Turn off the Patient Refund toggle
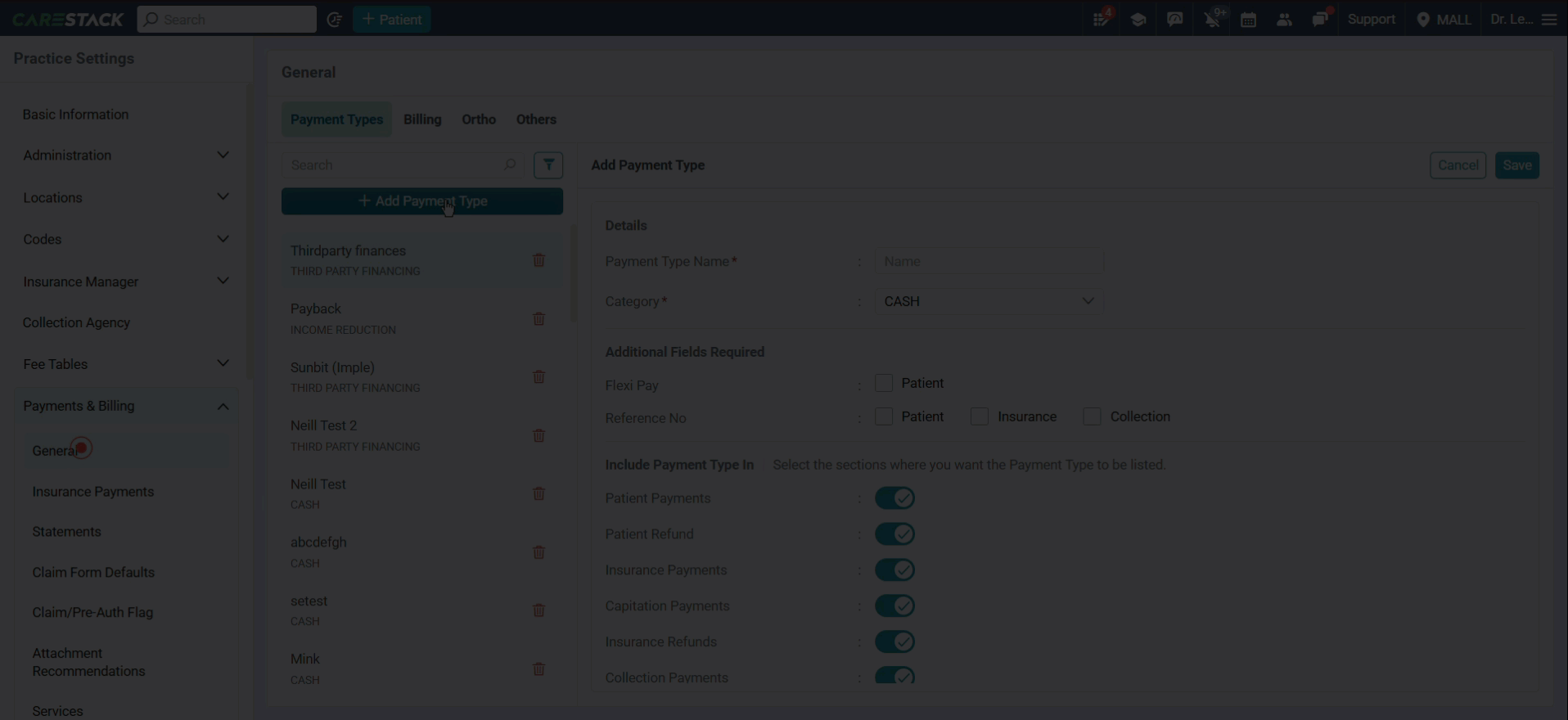1568x720 pixels. click(x=894, y=534)
